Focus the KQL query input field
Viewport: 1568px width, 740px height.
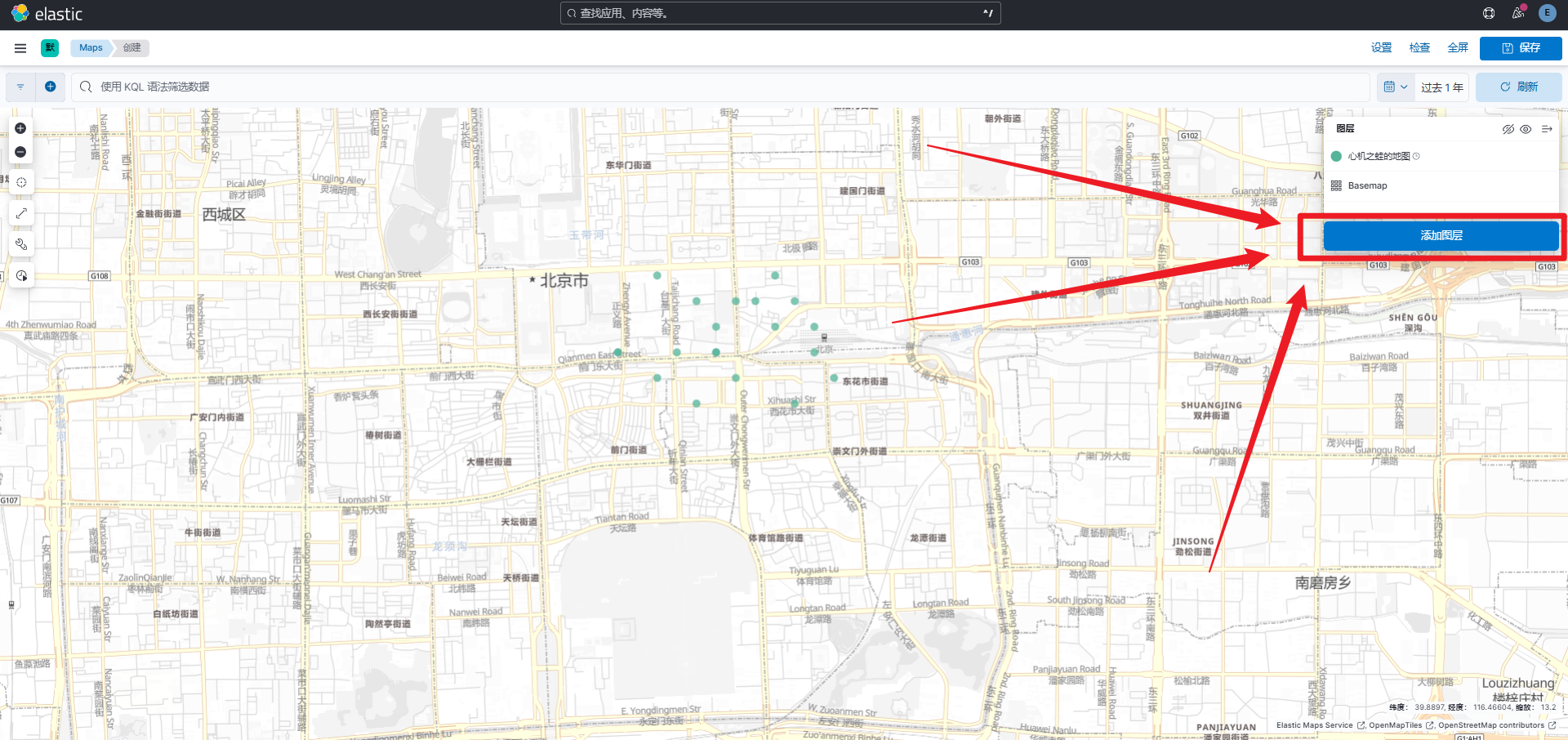point(721,87)
